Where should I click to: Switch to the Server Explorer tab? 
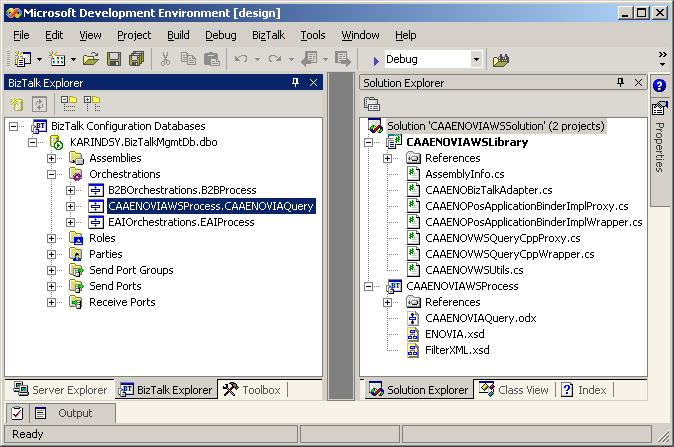(60, 389)
